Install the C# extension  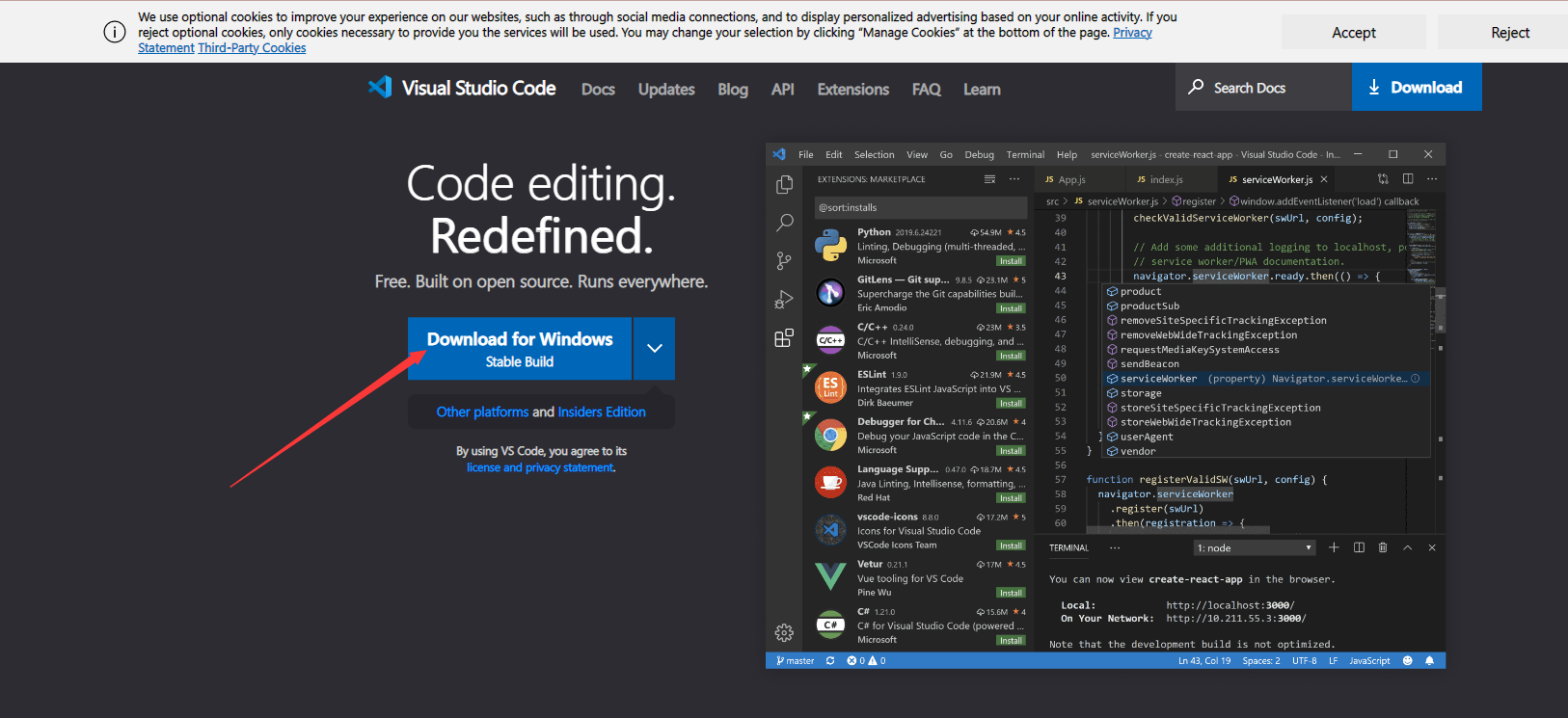click(x=1012, y=640)
